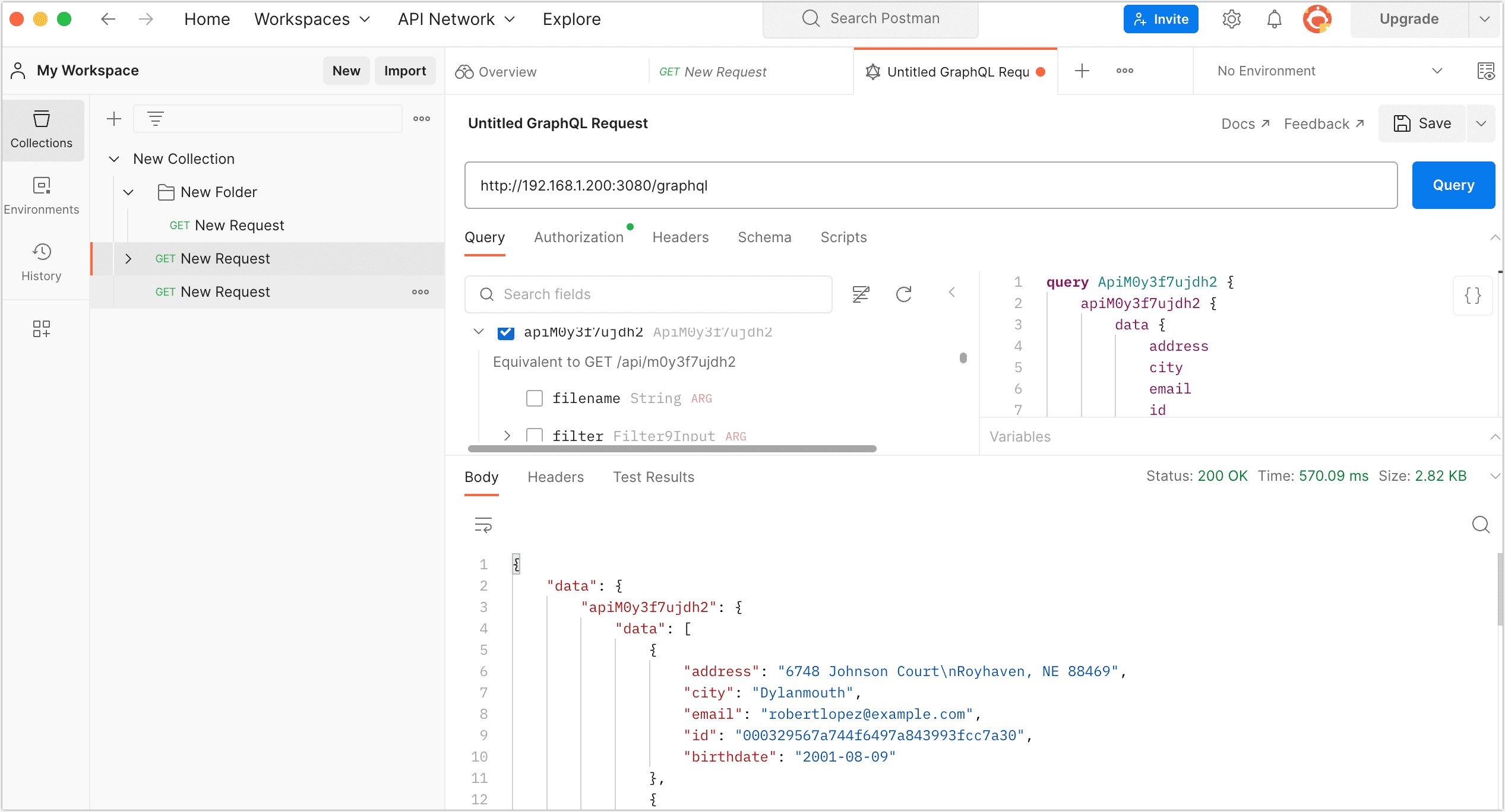Expand the selected GET New Request item
The width and height of the screenshot is (1505, 812).
[x=128, y=258]
